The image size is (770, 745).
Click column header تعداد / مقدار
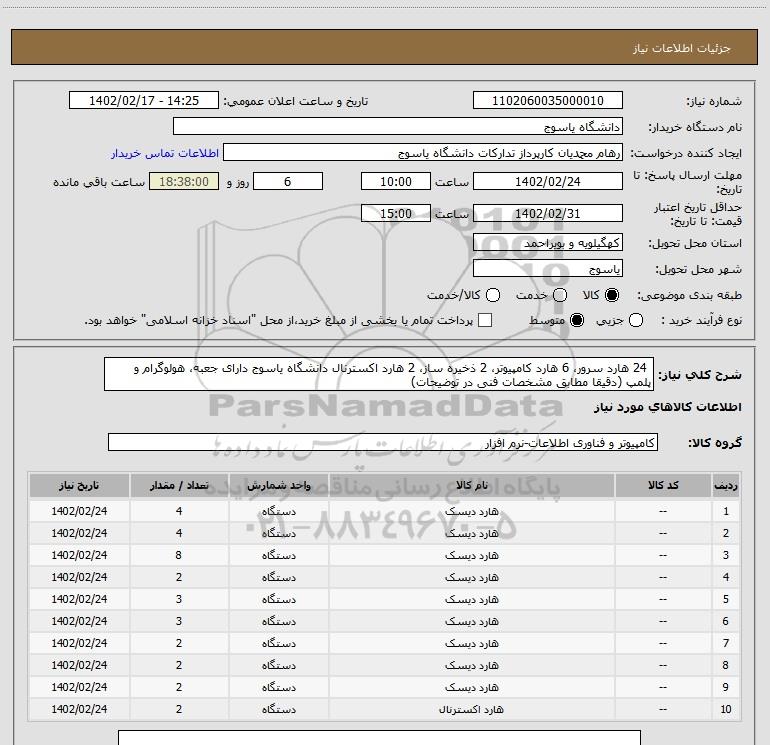[x=179, y=485]
